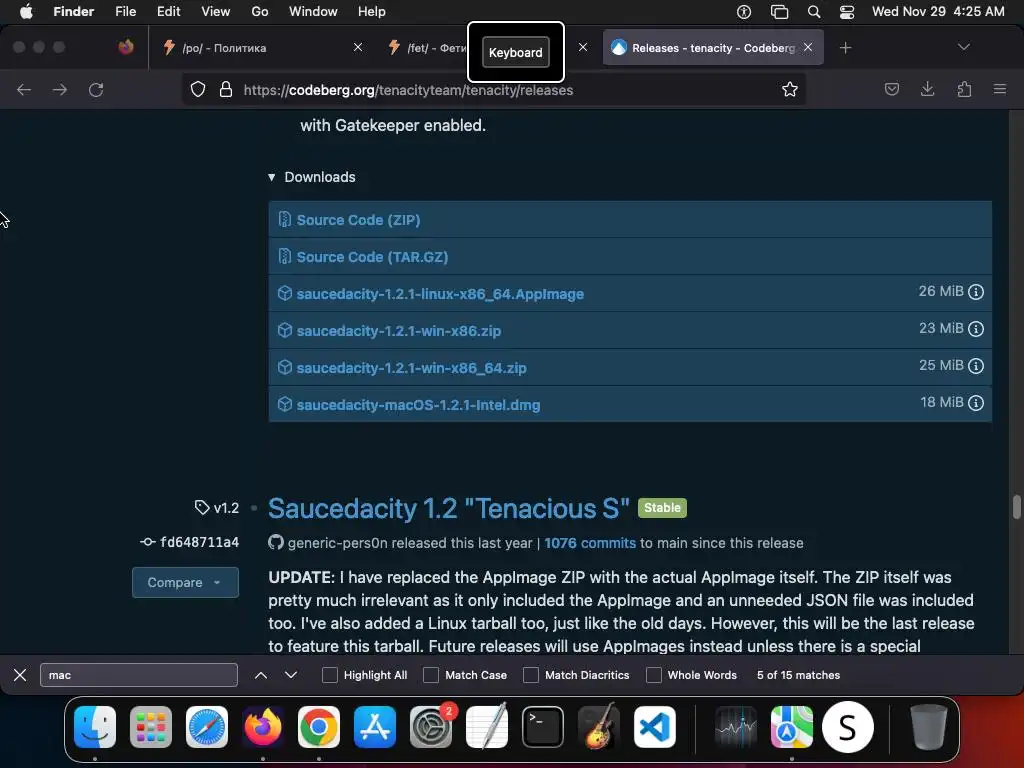Open the Compare dropdown
1024x768 pixels.
(x=185, y=582)
